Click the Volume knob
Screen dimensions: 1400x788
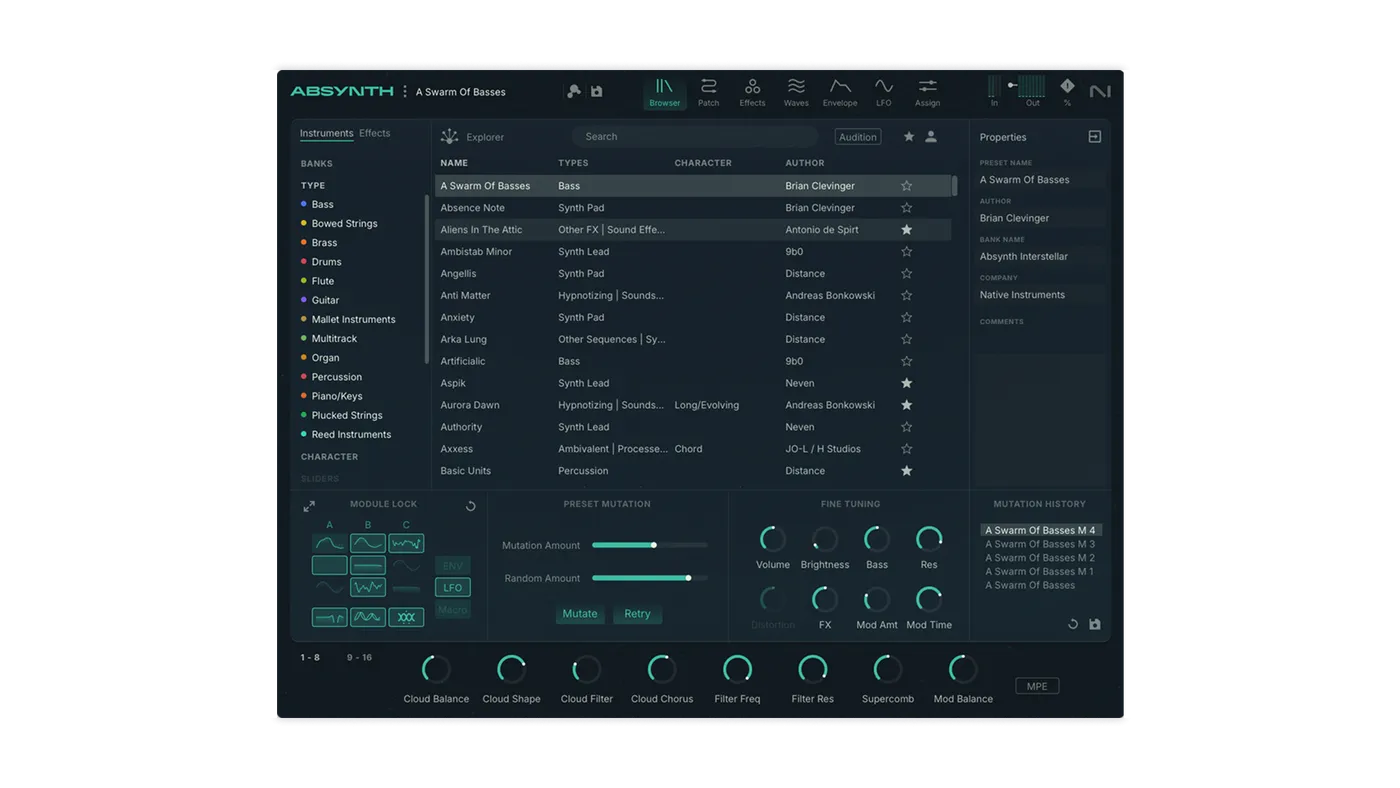[773, 539]
